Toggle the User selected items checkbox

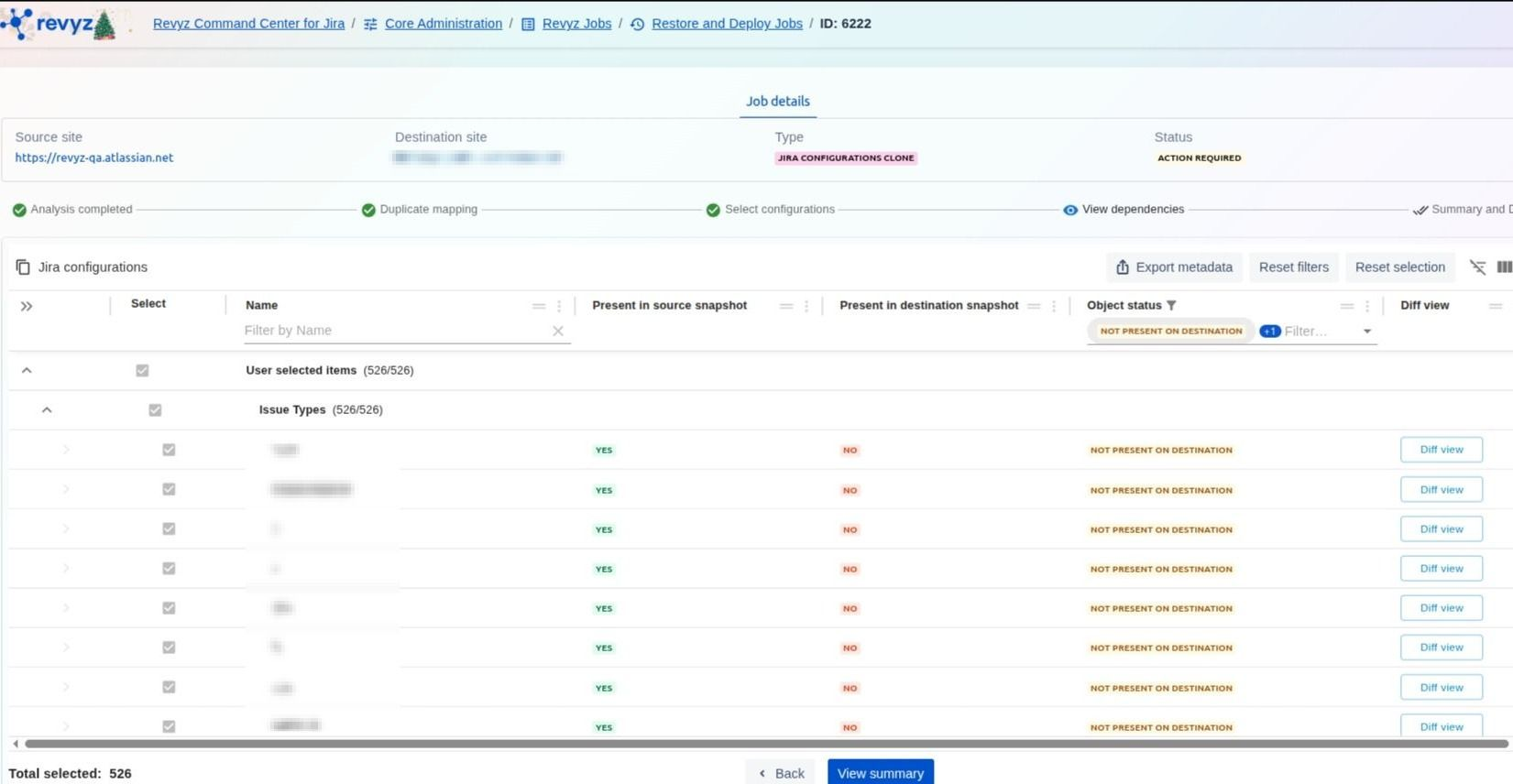click(x=142, y=371)
